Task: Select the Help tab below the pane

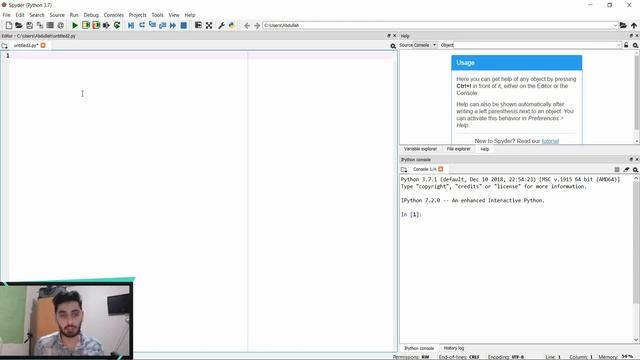Action: click(484, 149)
